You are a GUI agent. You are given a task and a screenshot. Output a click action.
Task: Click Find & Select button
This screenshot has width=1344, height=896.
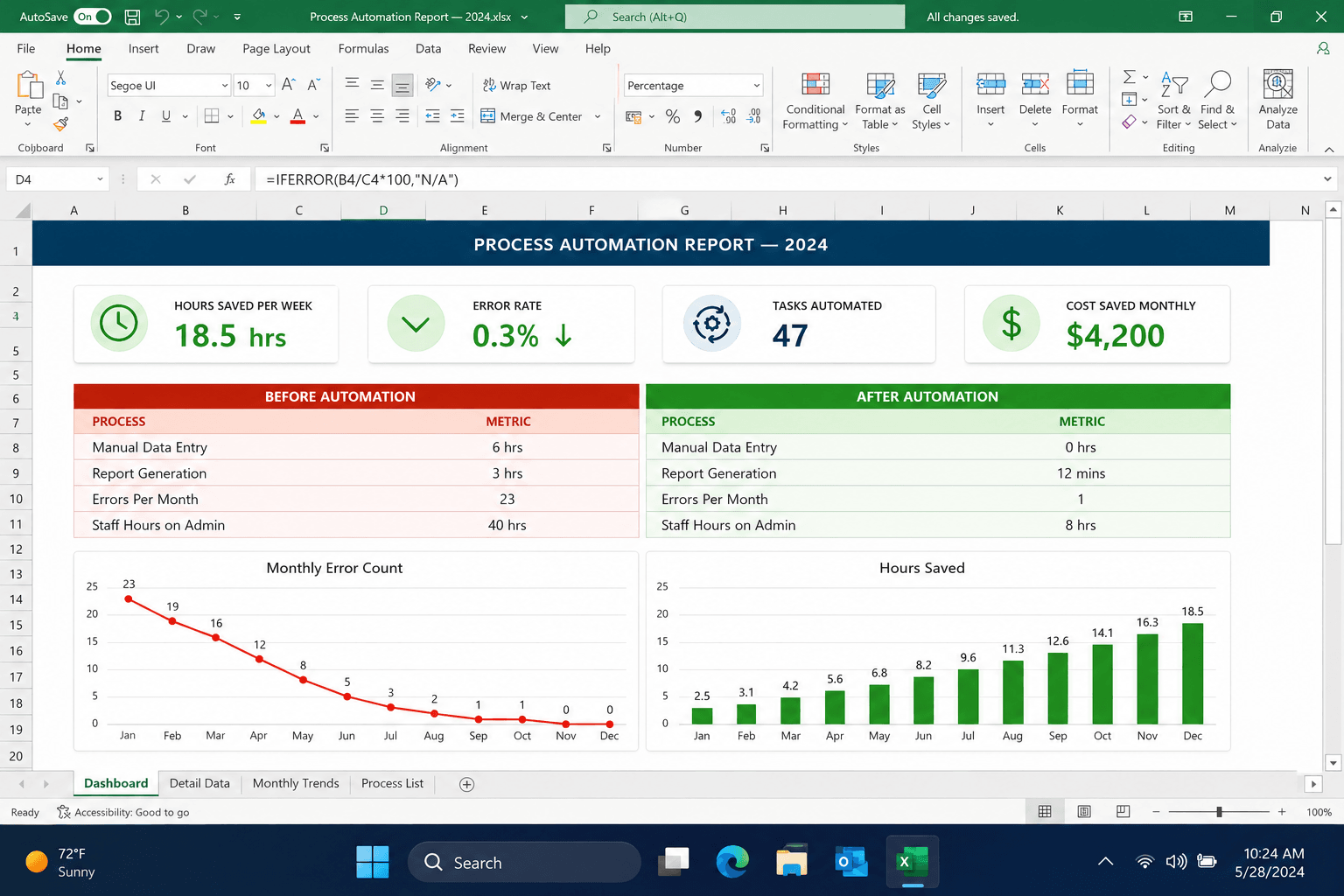[1217, 100]
